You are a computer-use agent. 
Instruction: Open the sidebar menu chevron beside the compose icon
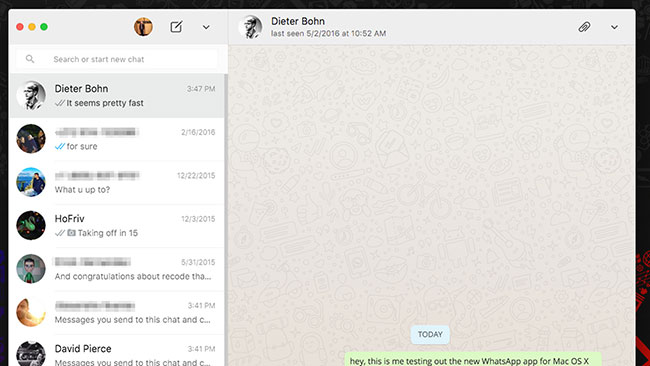(206, 27)
